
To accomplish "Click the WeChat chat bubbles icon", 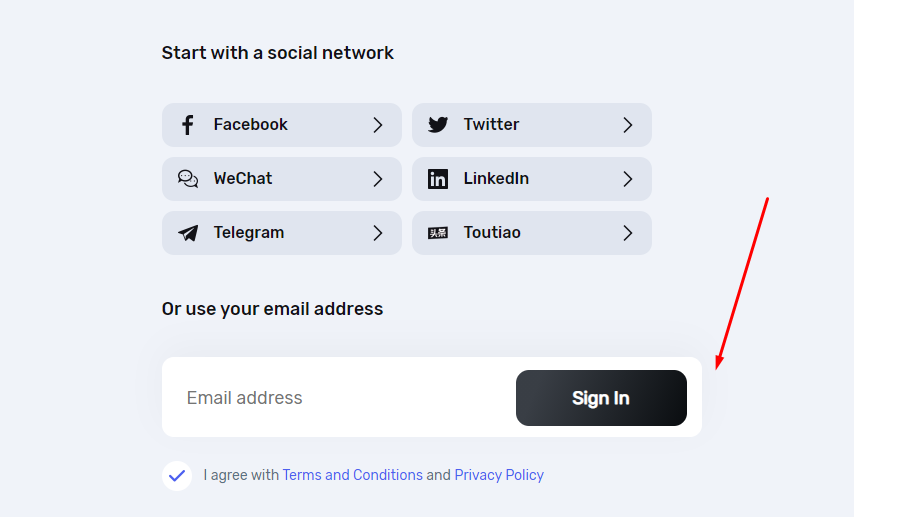I will [x=188, y=179].
